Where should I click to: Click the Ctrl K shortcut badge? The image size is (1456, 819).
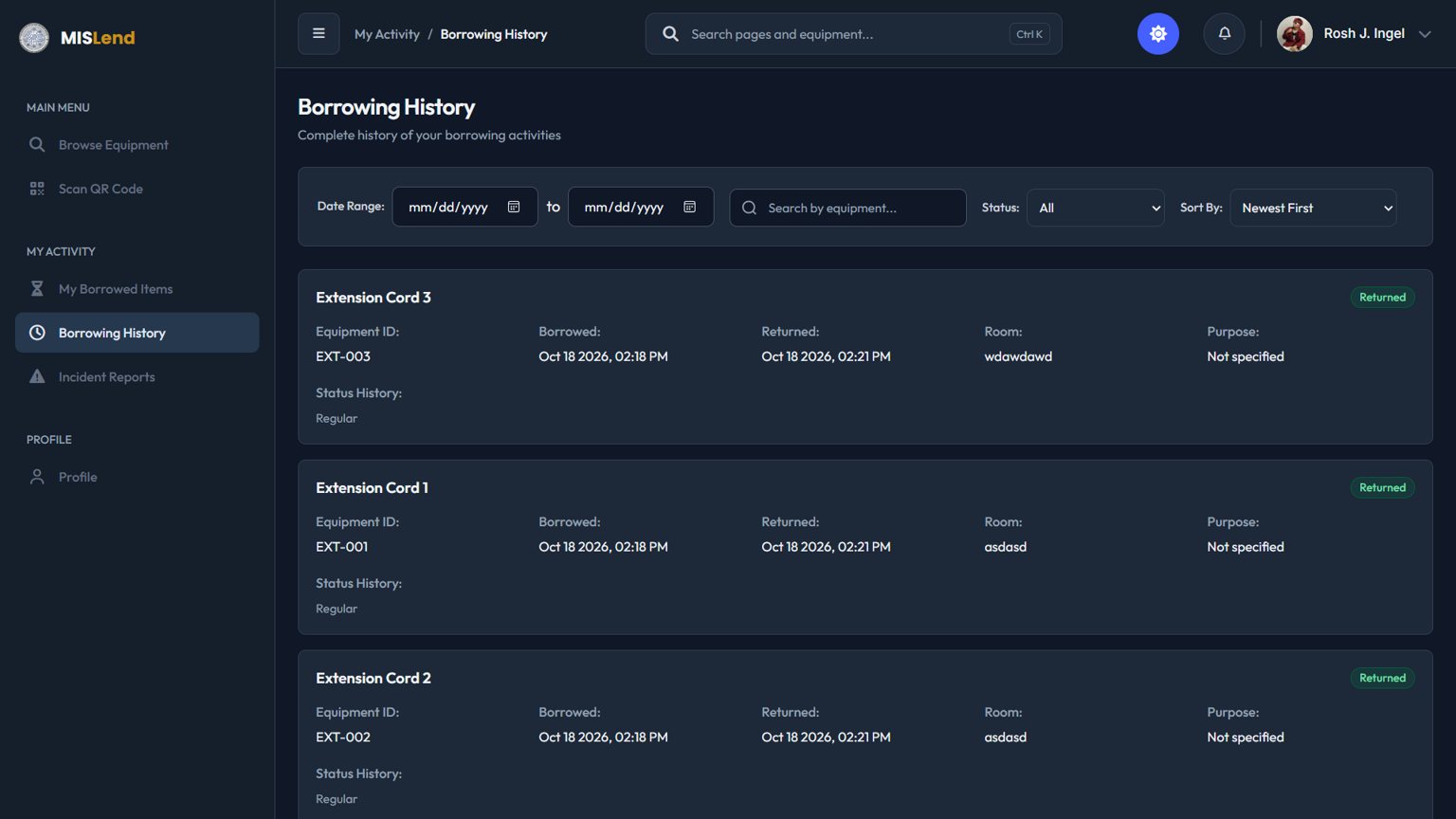click(x=1029, y=34)
